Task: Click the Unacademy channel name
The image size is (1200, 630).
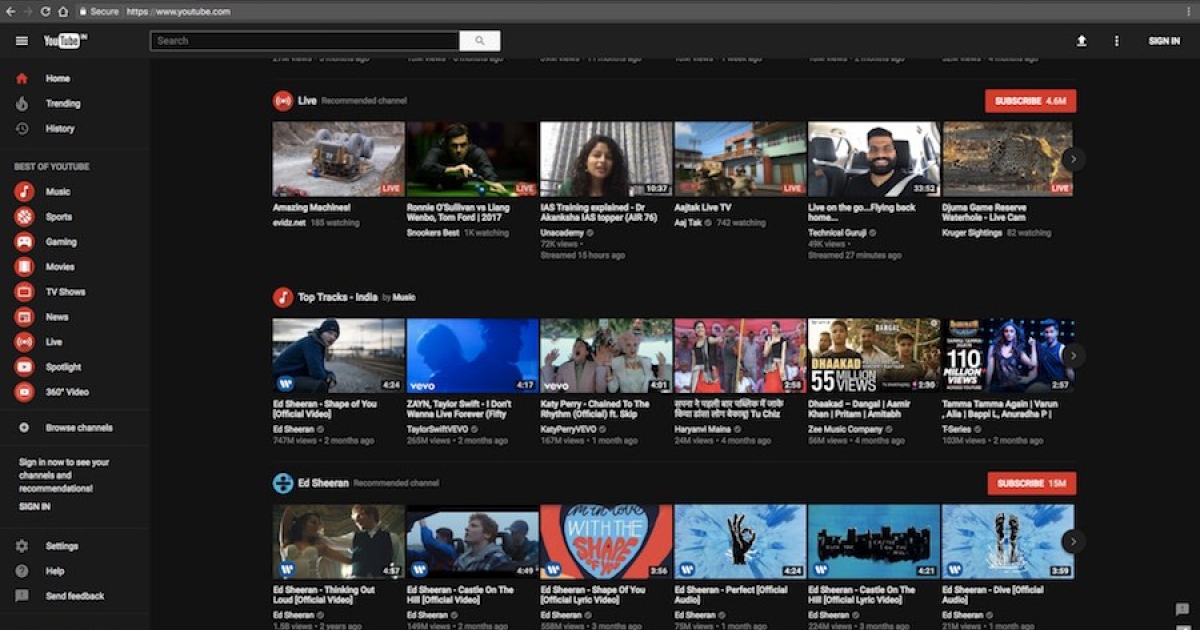Action: coord(562,233)
